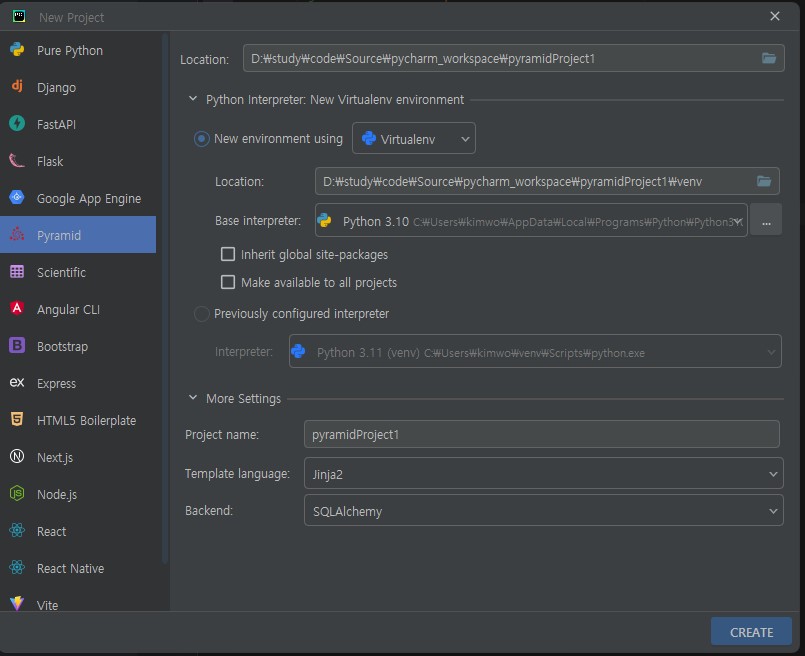Select Previously configured interpreter radio button

pos(202,314)
